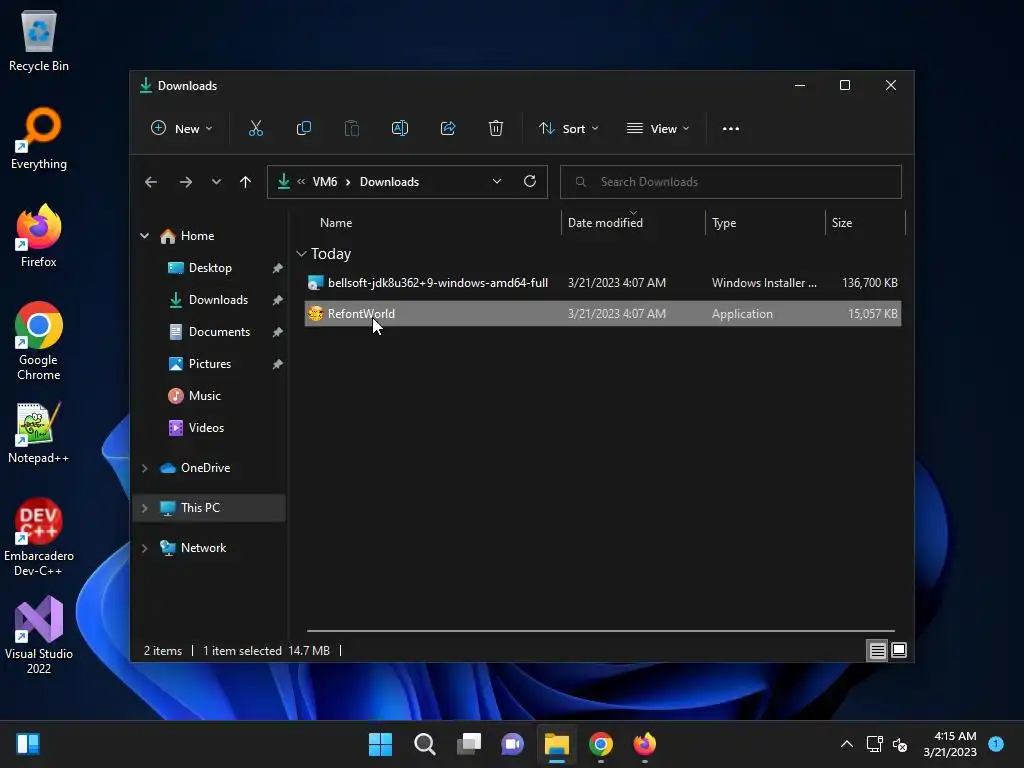This screenshot has height=768, width=1024.
Task: Expand the OneDrive tree node
Action: tap(144, 468)
